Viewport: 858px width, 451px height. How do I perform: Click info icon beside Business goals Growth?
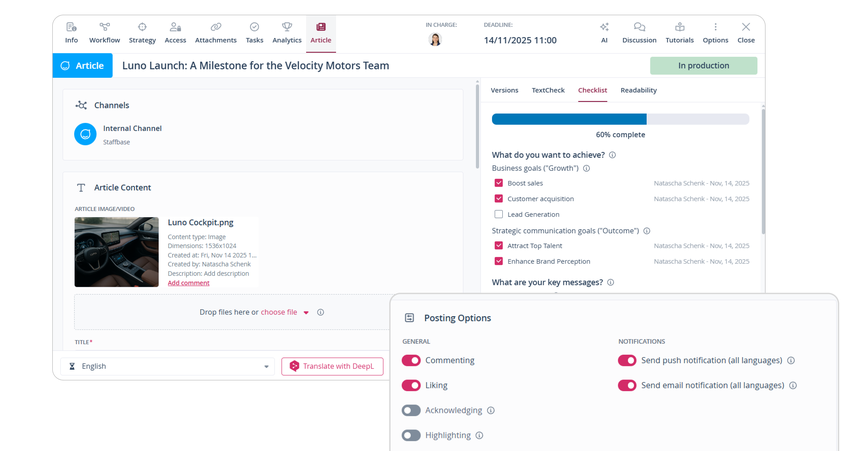click(x=587, y=169)
